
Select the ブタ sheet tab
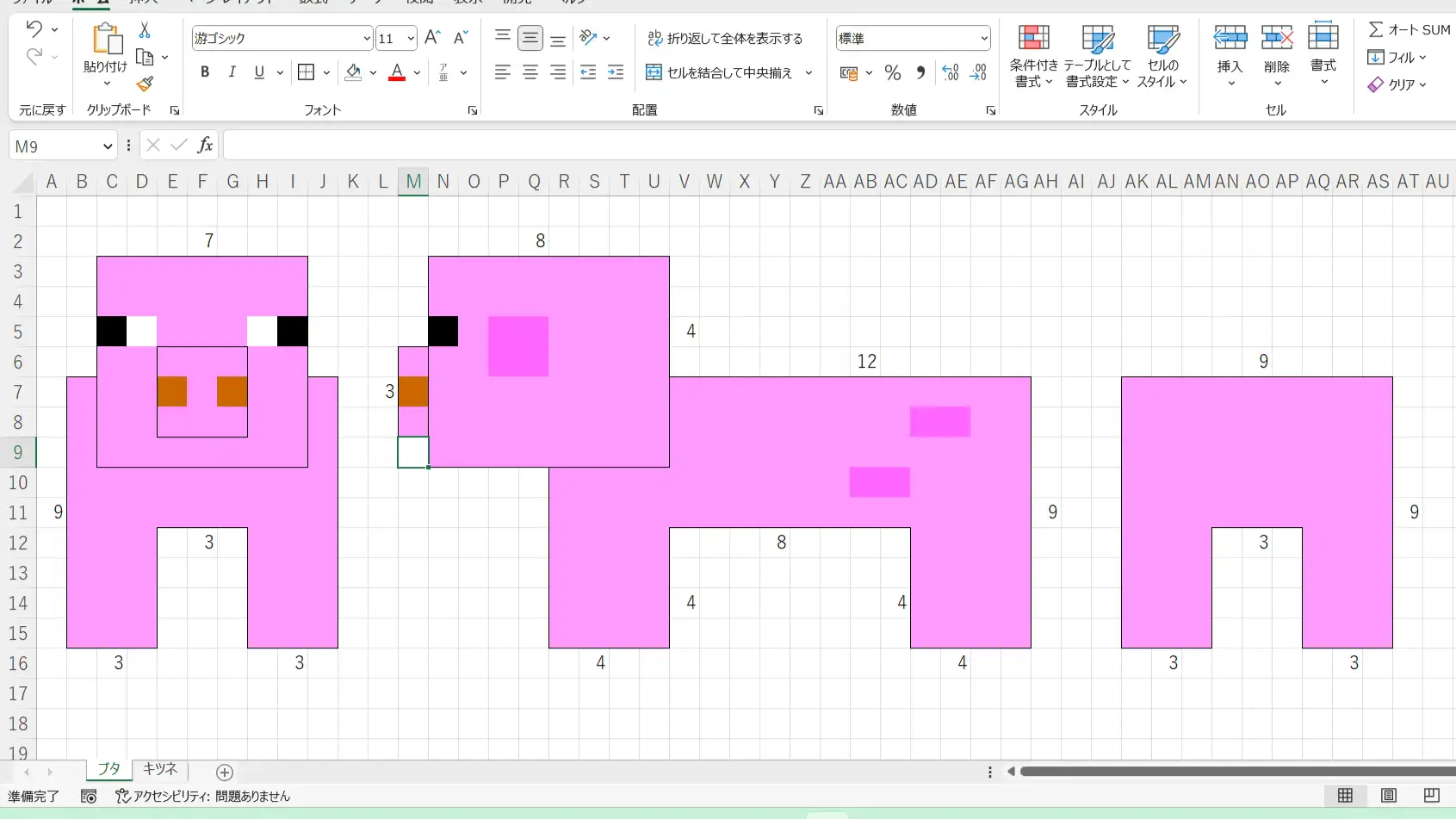[x=109, y=769]
